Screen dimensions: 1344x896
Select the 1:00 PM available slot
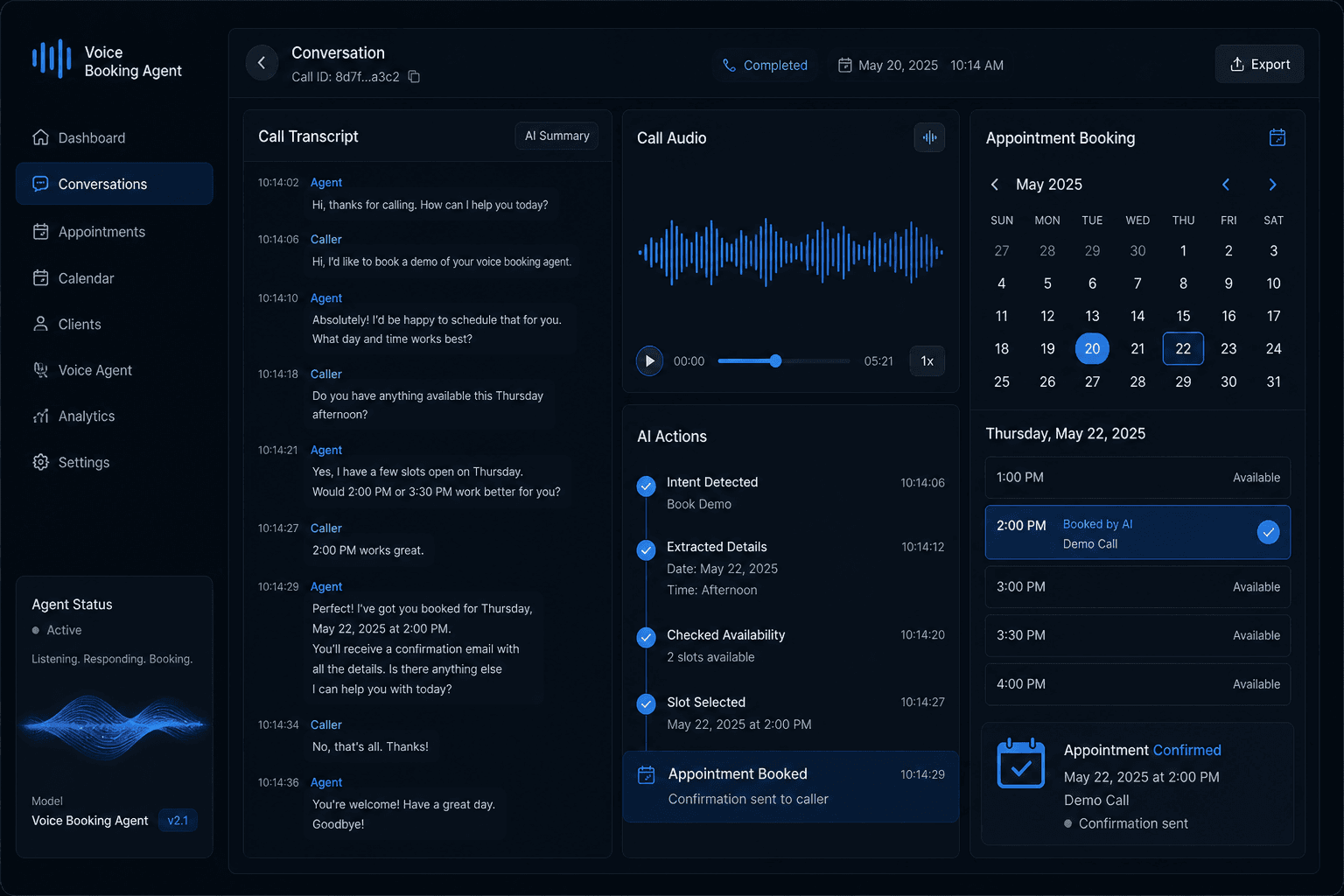1137,478
